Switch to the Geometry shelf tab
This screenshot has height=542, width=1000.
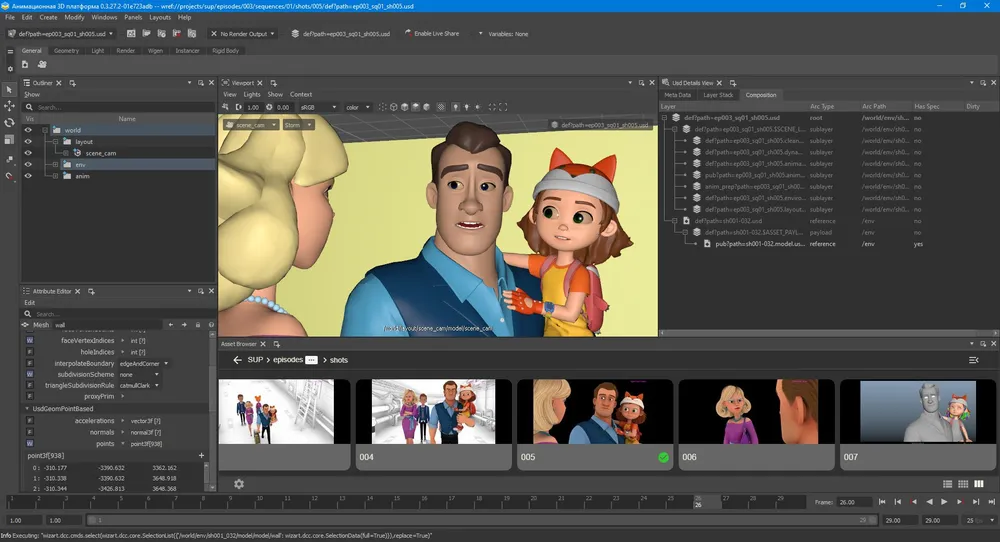coord(66,50)
